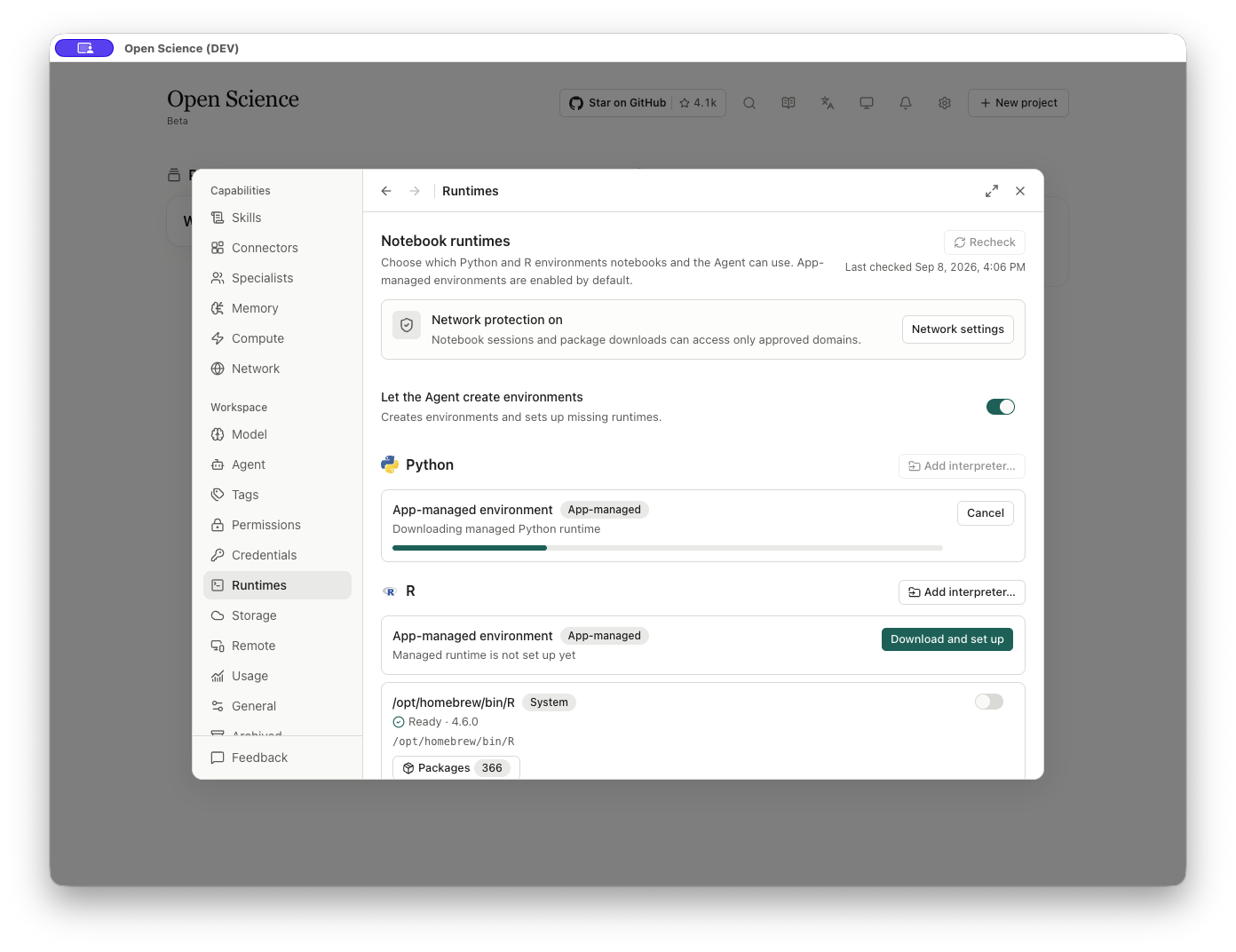Open Usage in the sidebar
This screenshot has width=1236, height=952.
click(277, 676)
